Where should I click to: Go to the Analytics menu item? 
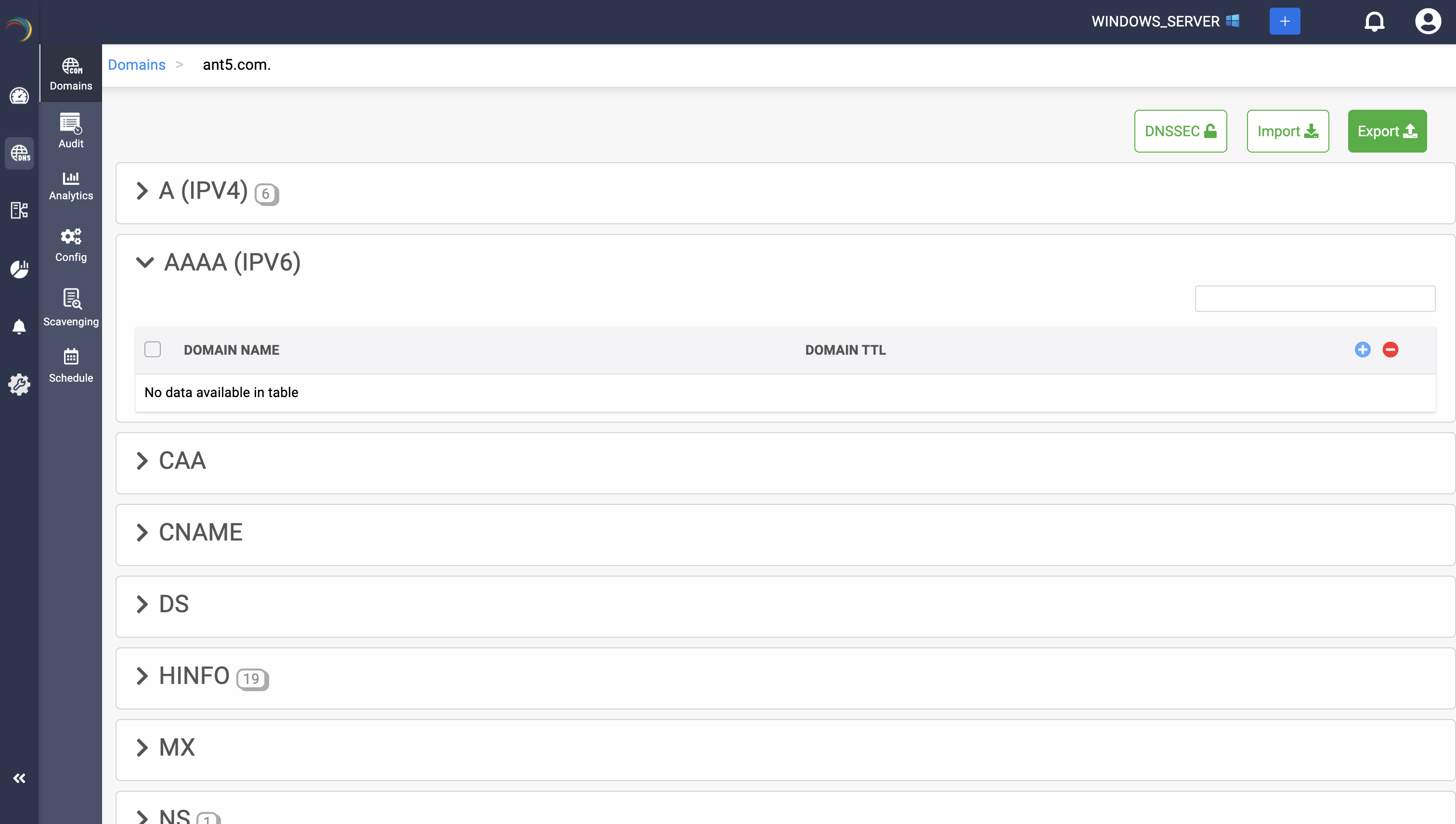pos(71,186)
